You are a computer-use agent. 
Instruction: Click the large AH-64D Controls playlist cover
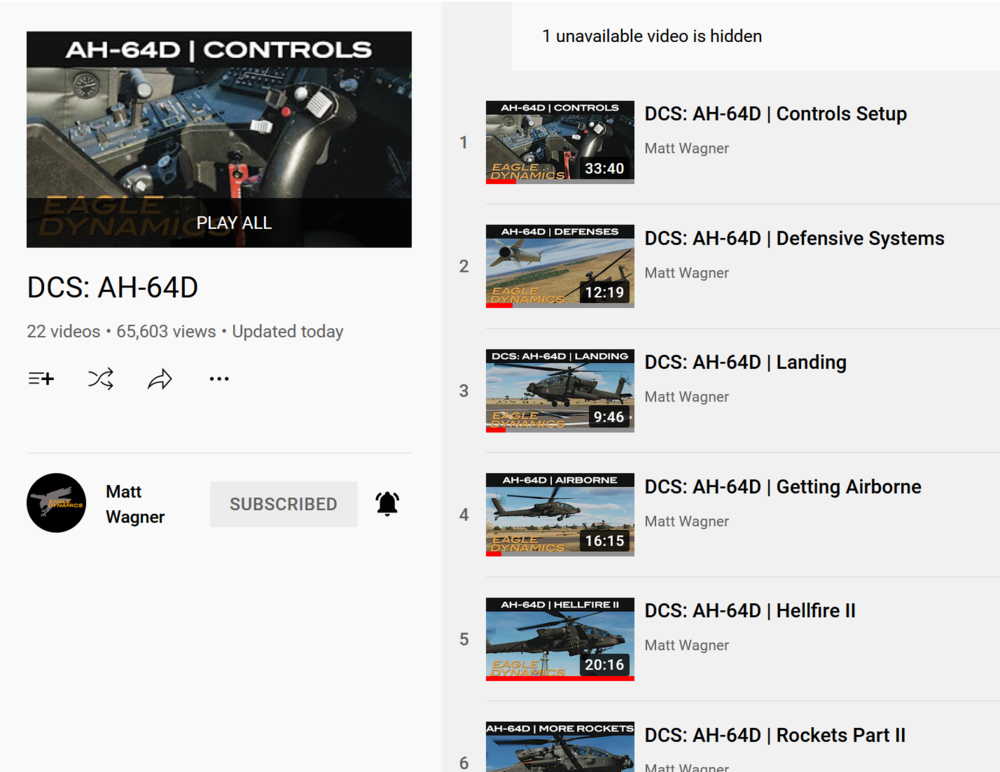tap(219, 139)
